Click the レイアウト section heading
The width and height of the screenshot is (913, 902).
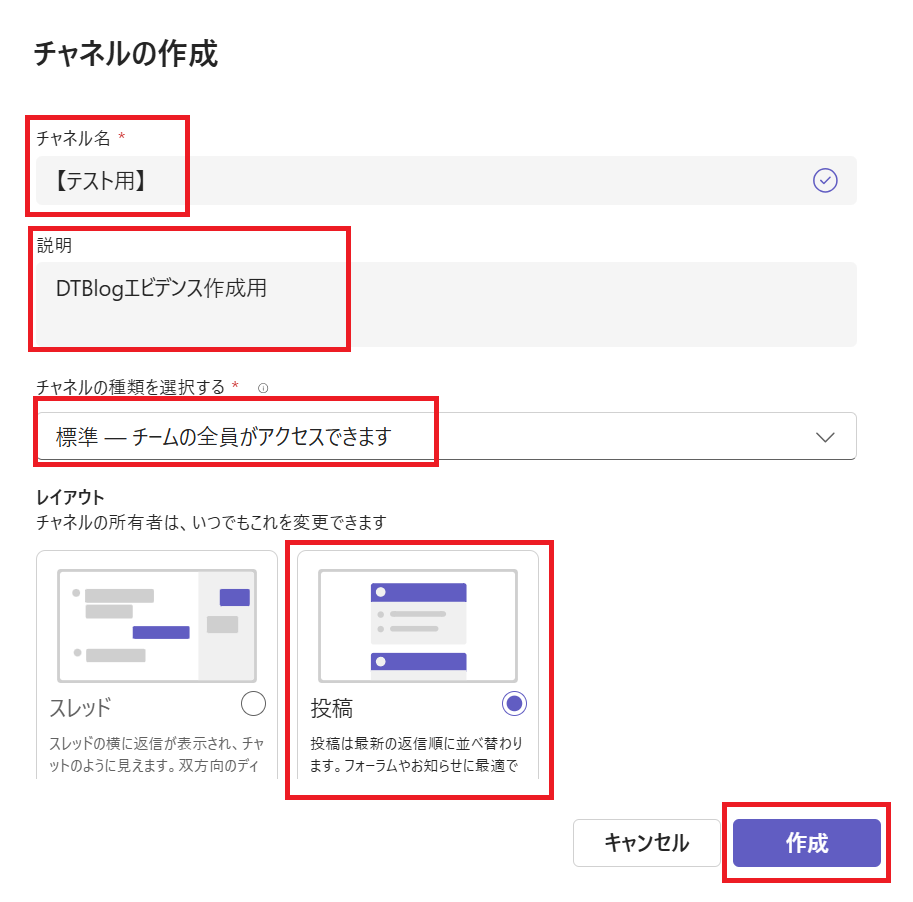coord(70,497)
